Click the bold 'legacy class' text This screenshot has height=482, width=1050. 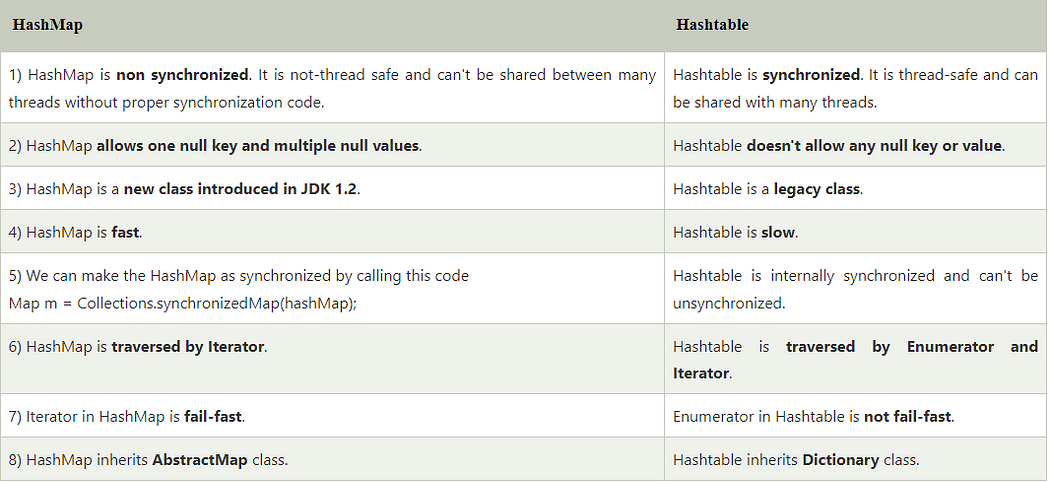click(818, 189)
